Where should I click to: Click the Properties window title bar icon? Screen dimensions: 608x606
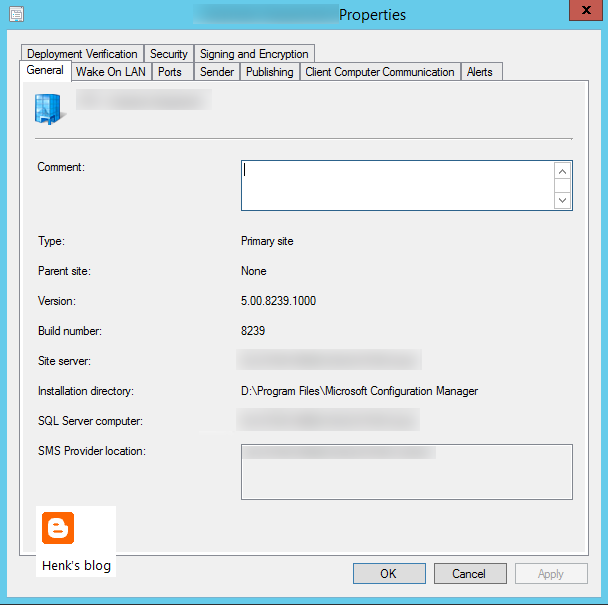(17, 15)
